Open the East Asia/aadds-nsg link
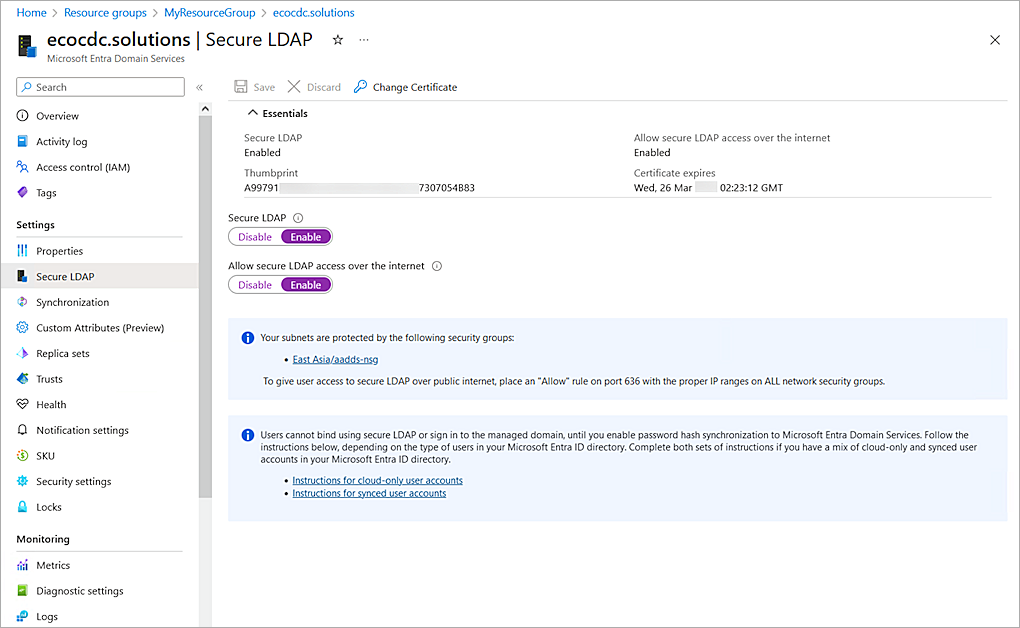The width and height of the screenshot is (1020, 628). (335, 359)
